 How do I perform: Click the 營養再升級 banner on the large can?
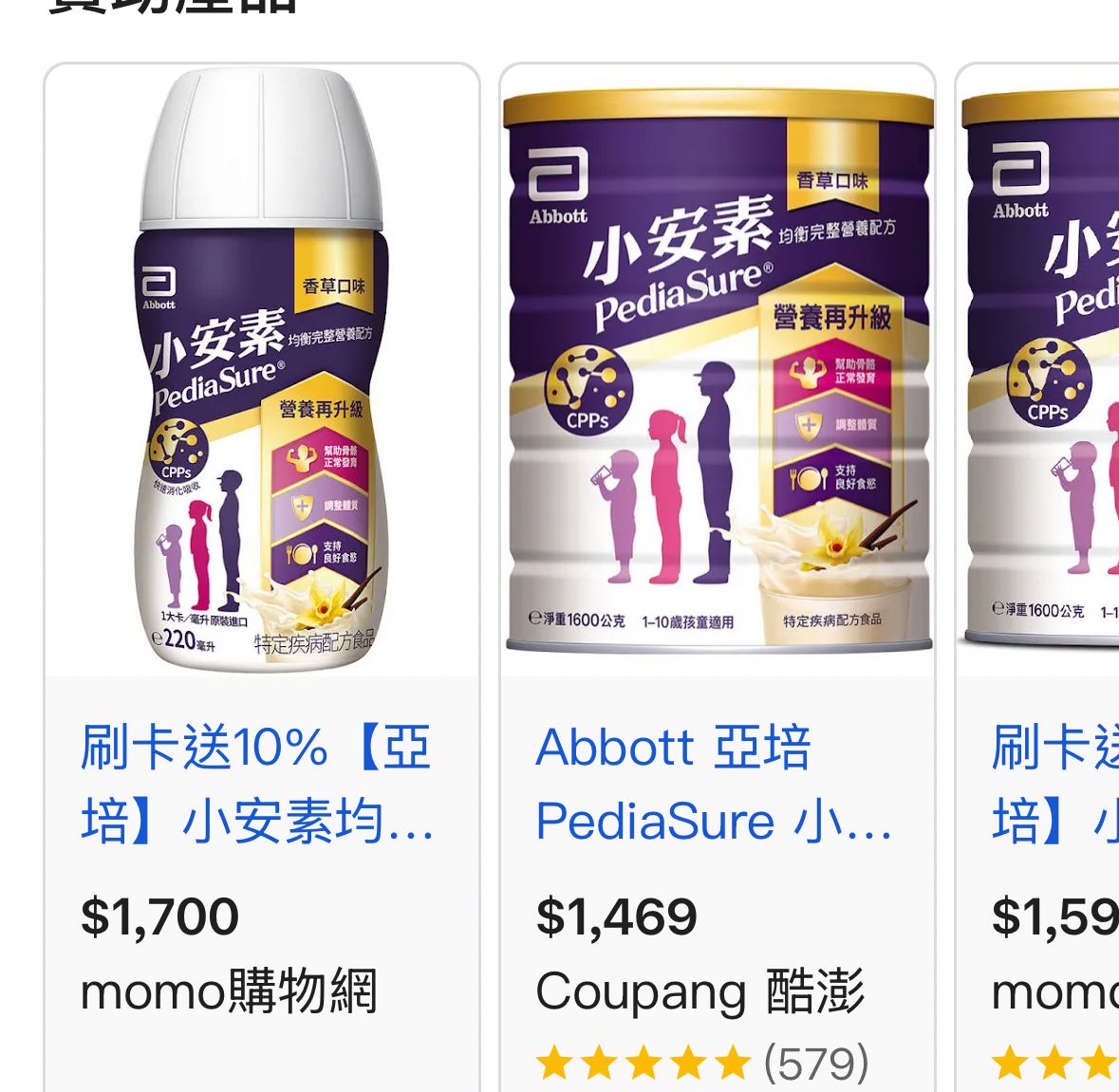pyautogui.click(x=832, y=318)
